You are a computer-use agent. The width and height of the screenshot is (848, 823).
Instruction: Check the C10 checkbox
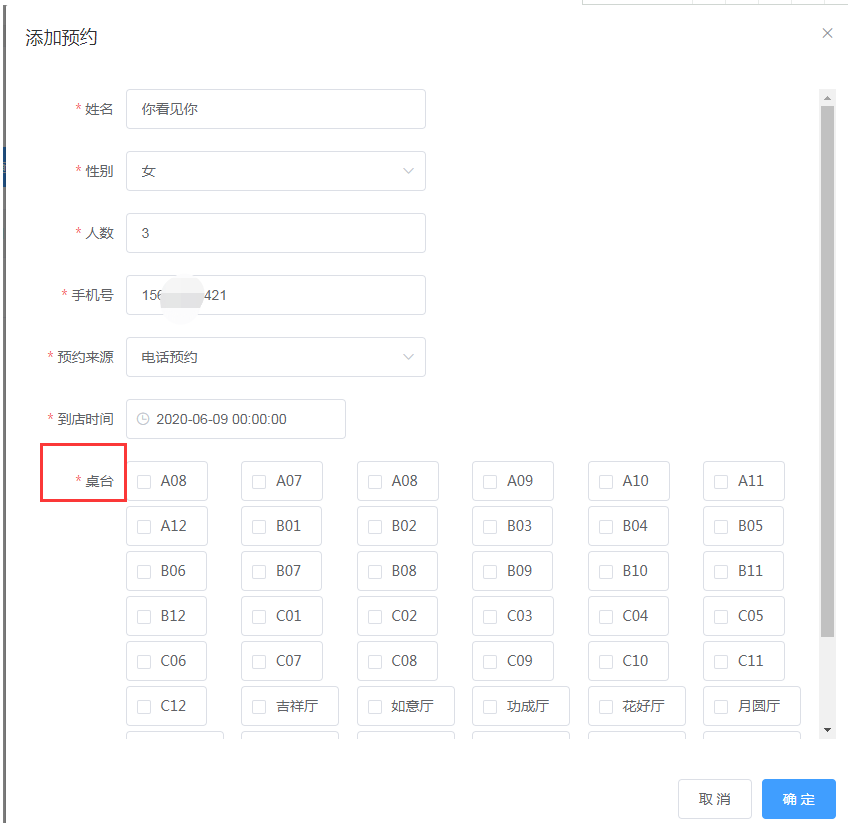point(606,662)
